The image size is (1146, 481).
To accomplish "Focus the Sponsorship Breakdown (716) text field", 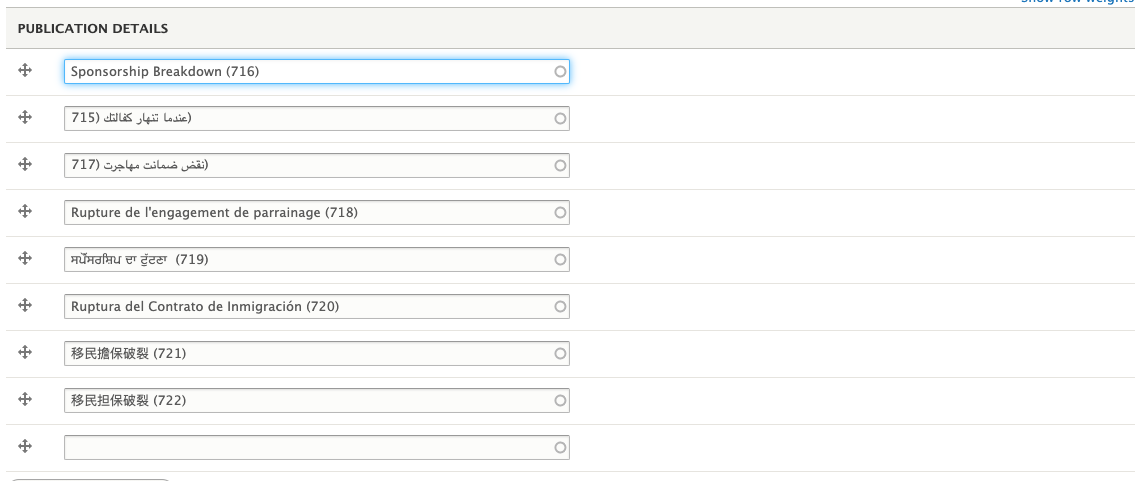I will (316, 72).
